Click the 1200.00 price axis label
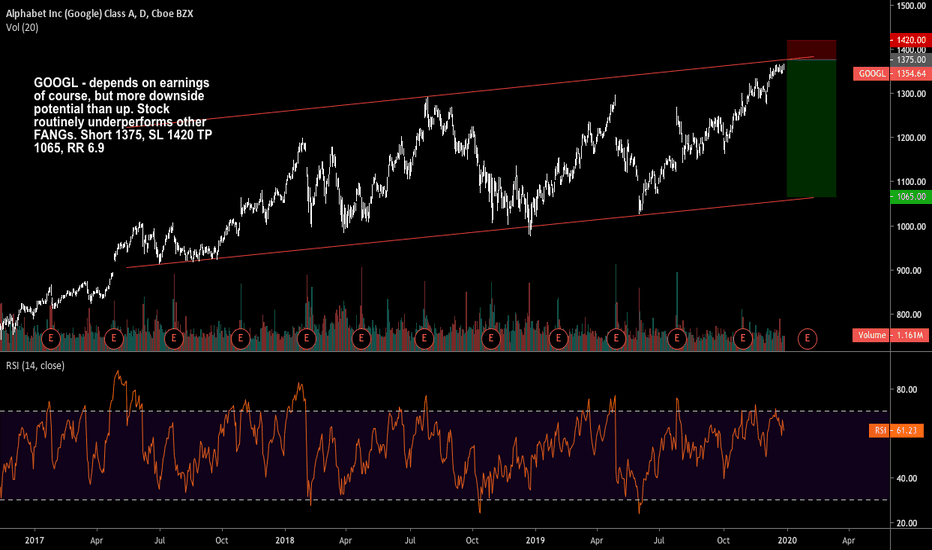 click(x=911, y=138)
